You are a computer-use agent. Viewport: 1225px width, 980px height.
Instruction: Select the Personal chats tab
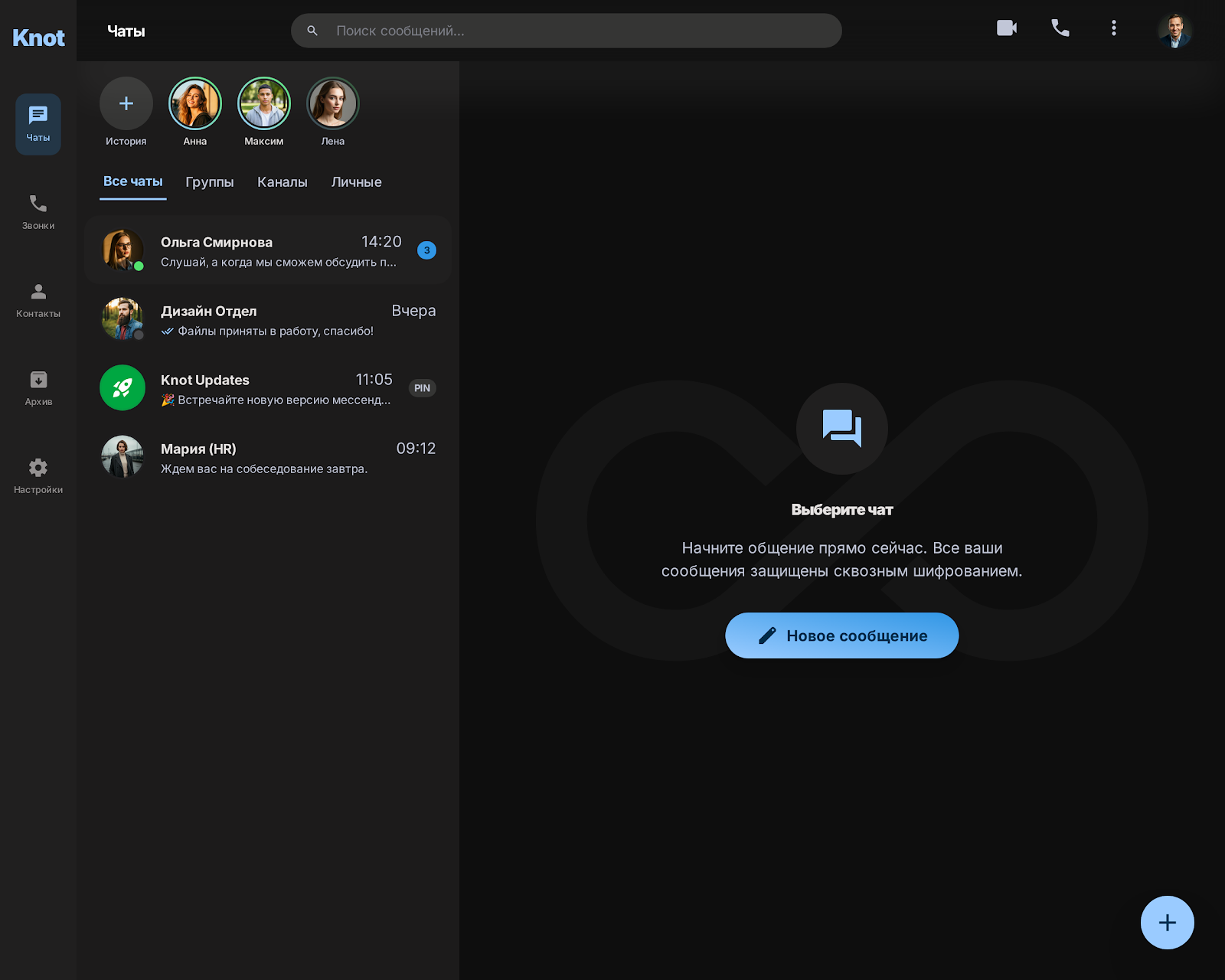coord(357,182)
